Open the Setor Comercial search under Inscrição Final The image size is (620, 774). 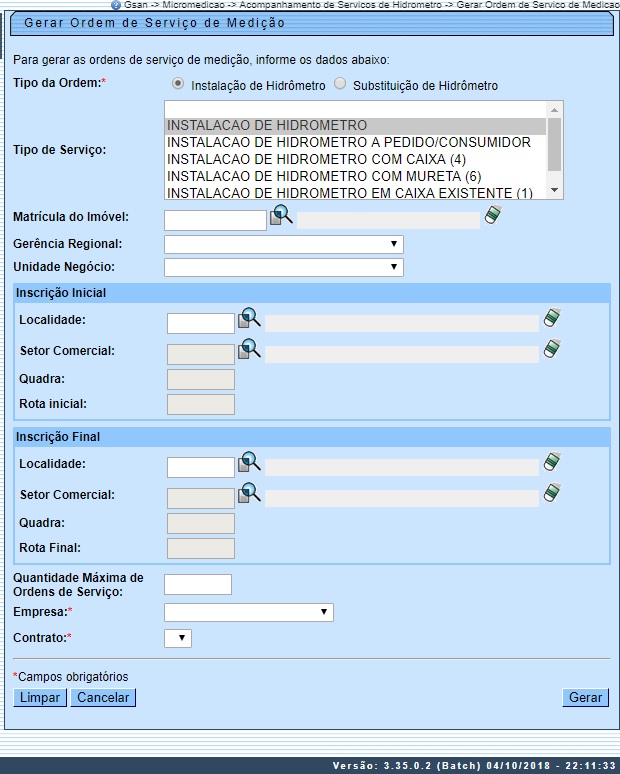(x=249, y=494)
